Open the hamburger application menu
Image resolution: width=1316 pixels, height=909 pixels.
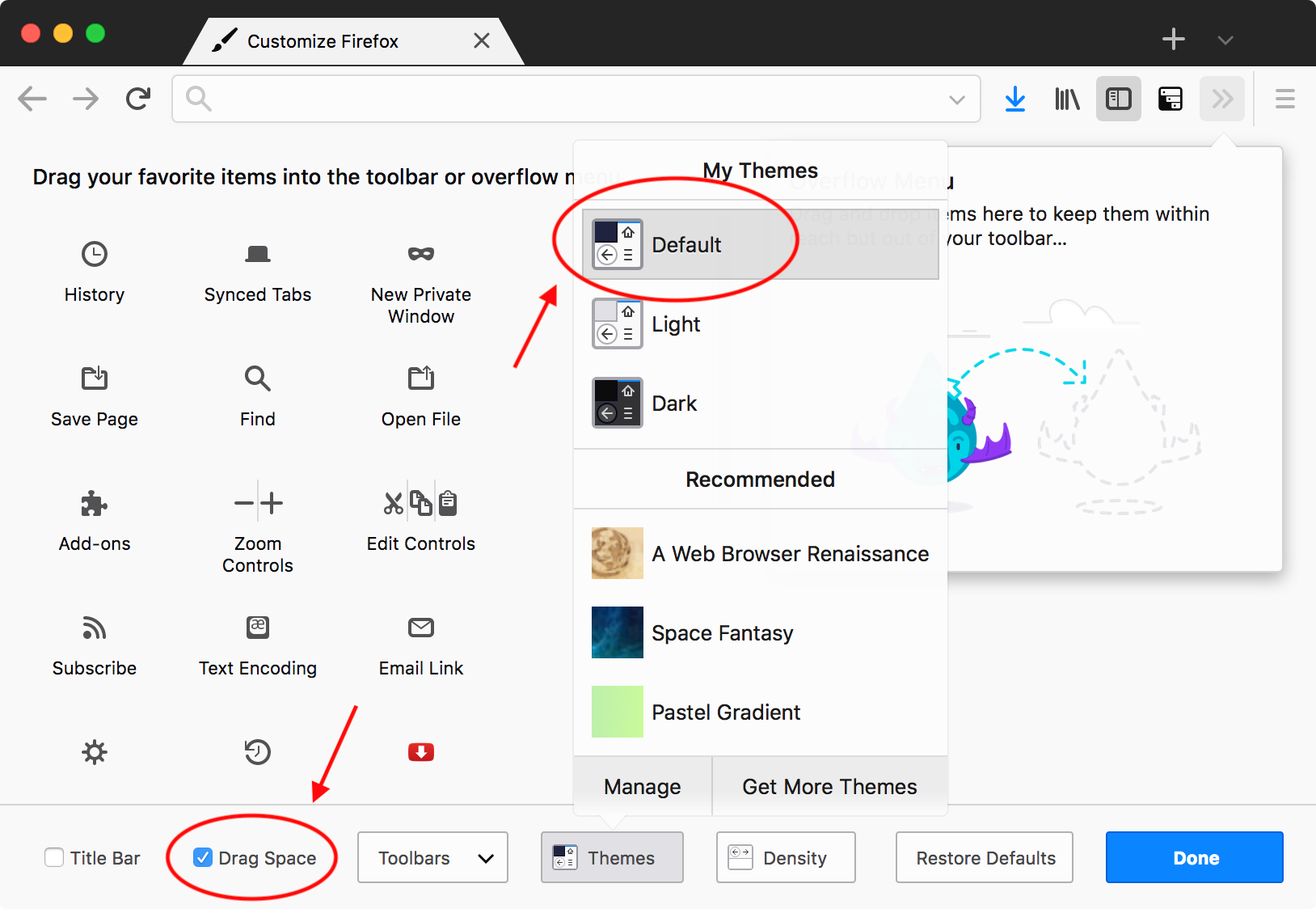1285,99
